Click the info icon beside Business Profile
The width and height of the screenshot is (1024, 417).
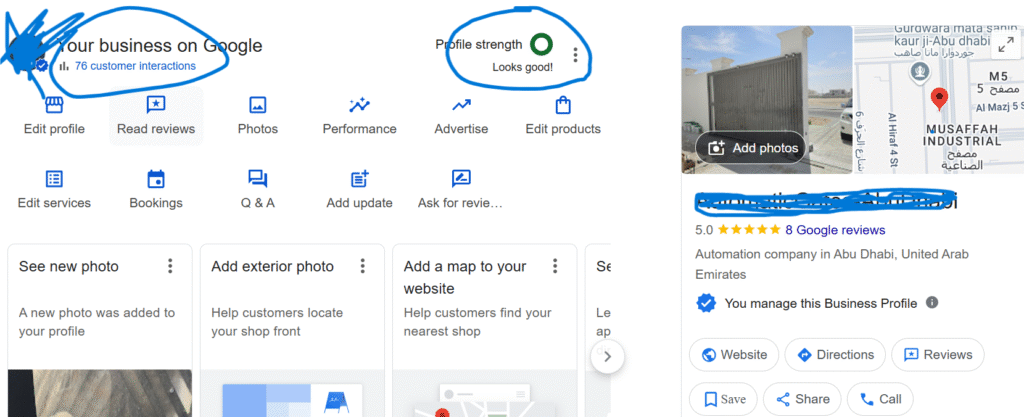click(x=932, y=303)
